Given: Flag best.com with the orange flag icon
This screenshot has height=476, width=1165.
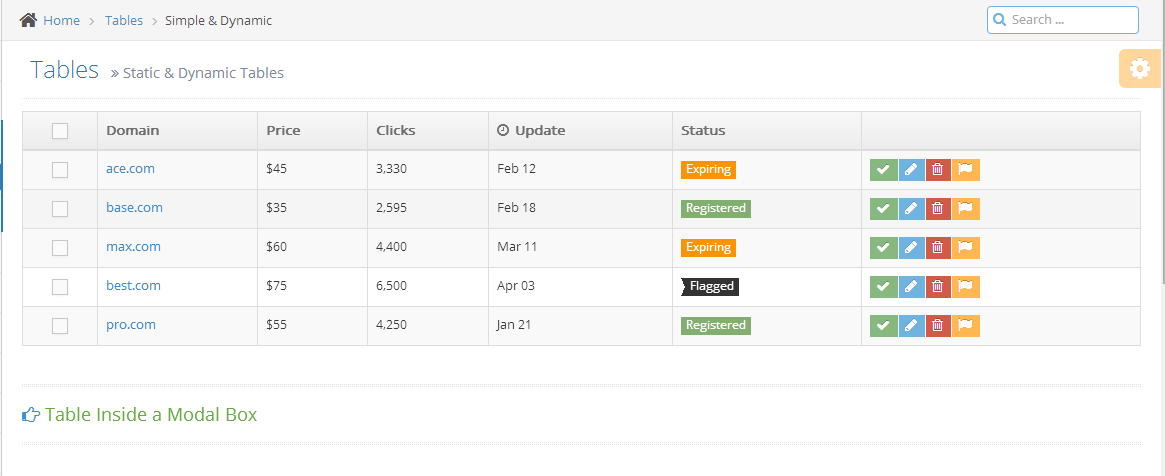Looking at the screenshot, I should click(966, 287).
